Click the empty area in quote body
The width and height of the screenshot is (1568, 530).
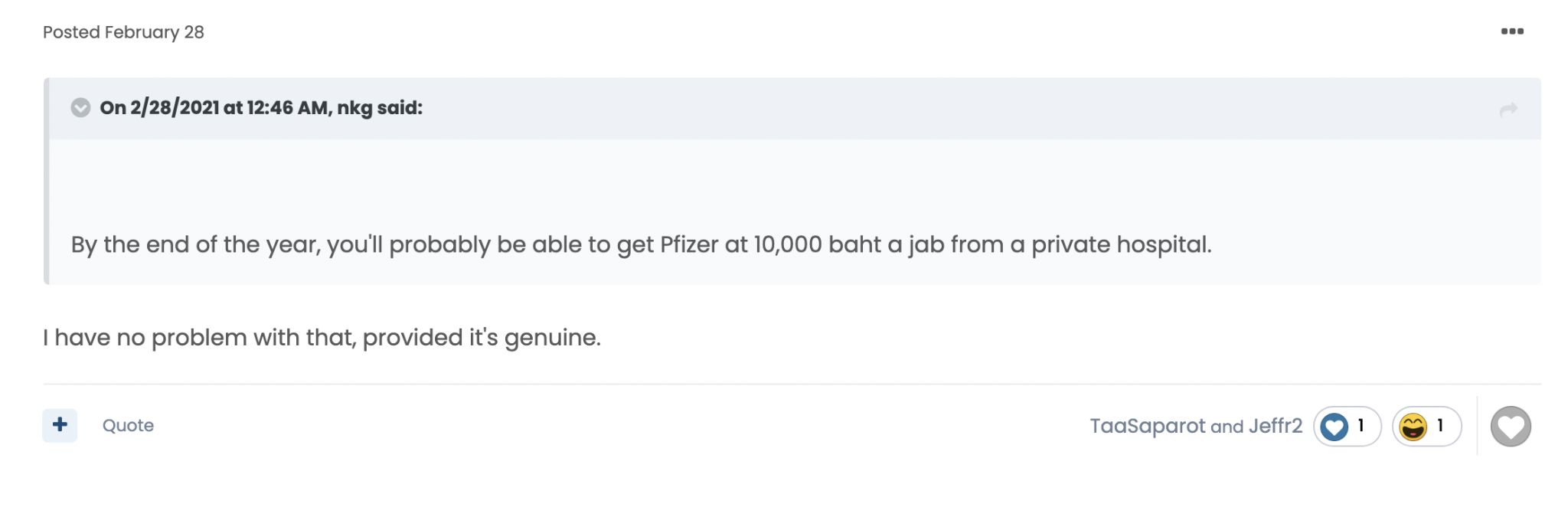click(766, 180)
